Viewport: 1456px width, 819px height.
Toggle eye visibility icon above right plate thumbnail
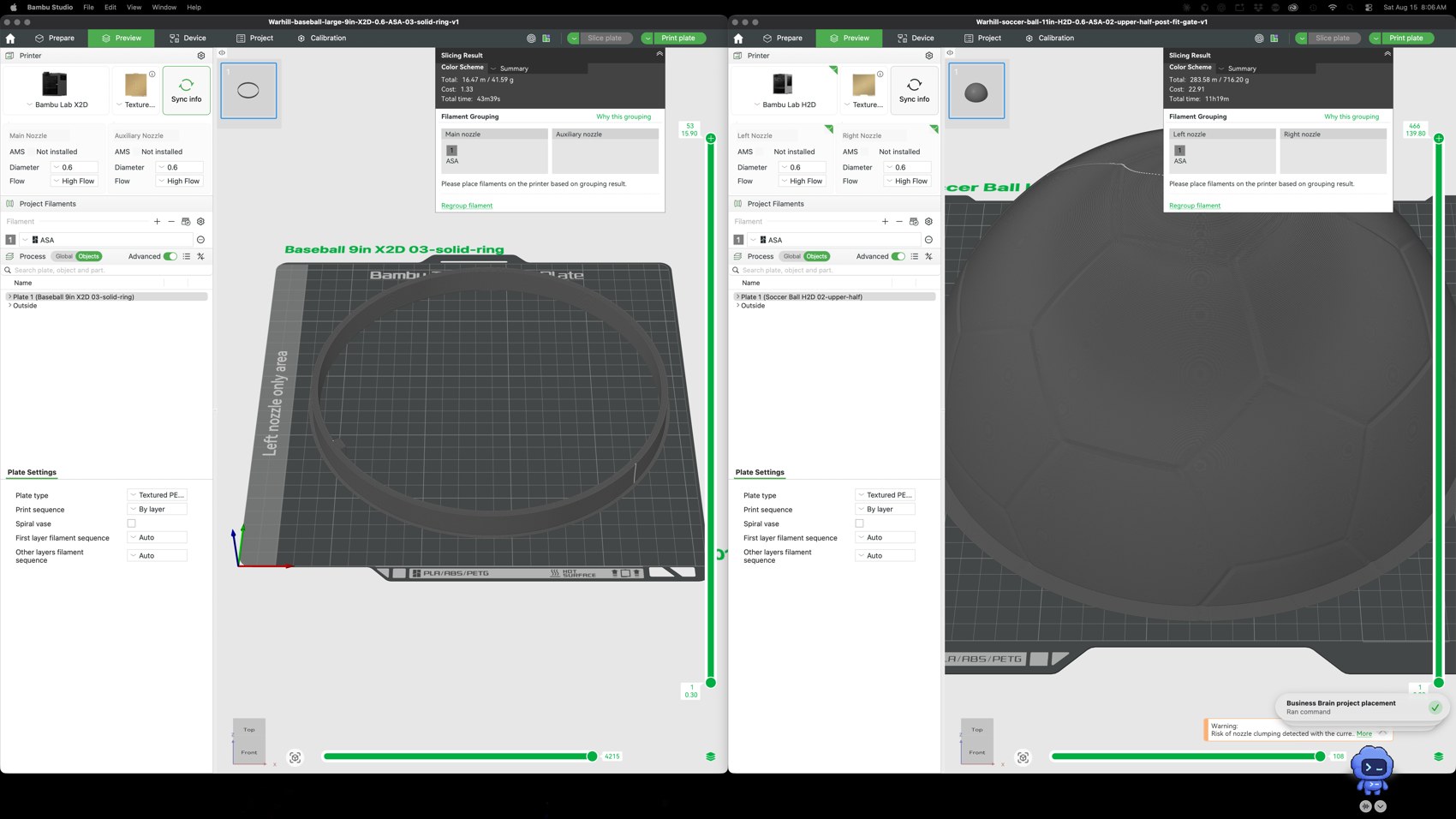tap(950, 53)
